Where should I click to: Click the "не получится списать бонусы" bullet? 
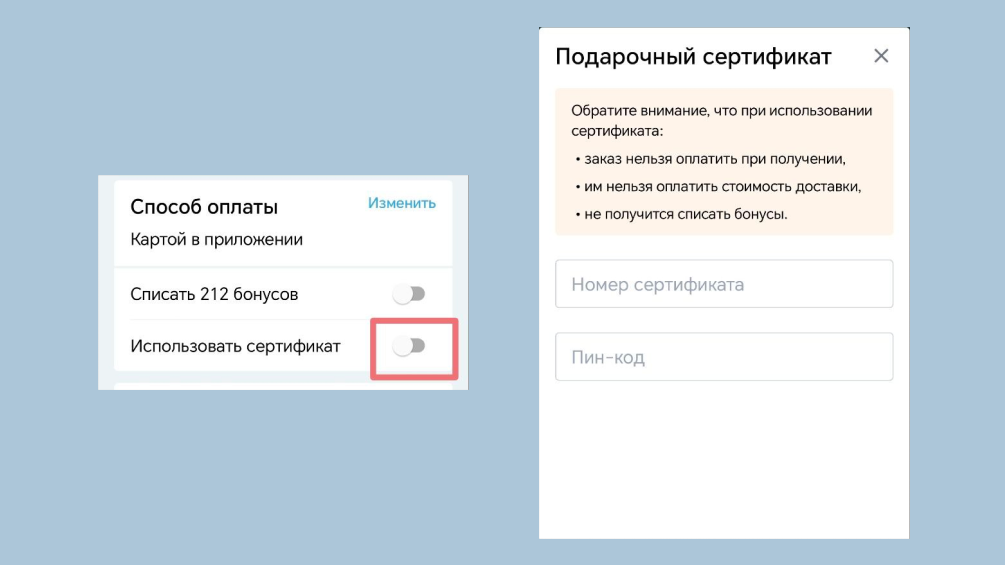685,215
